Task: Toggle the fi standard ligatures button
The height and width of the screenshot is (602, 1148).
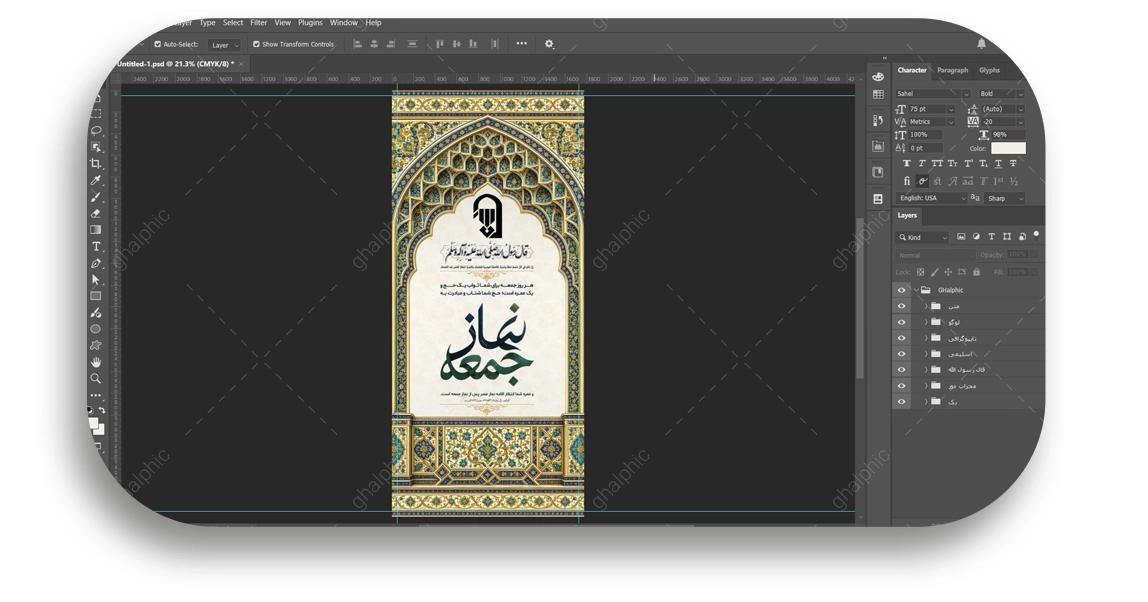Action: [x=906, y=181]
